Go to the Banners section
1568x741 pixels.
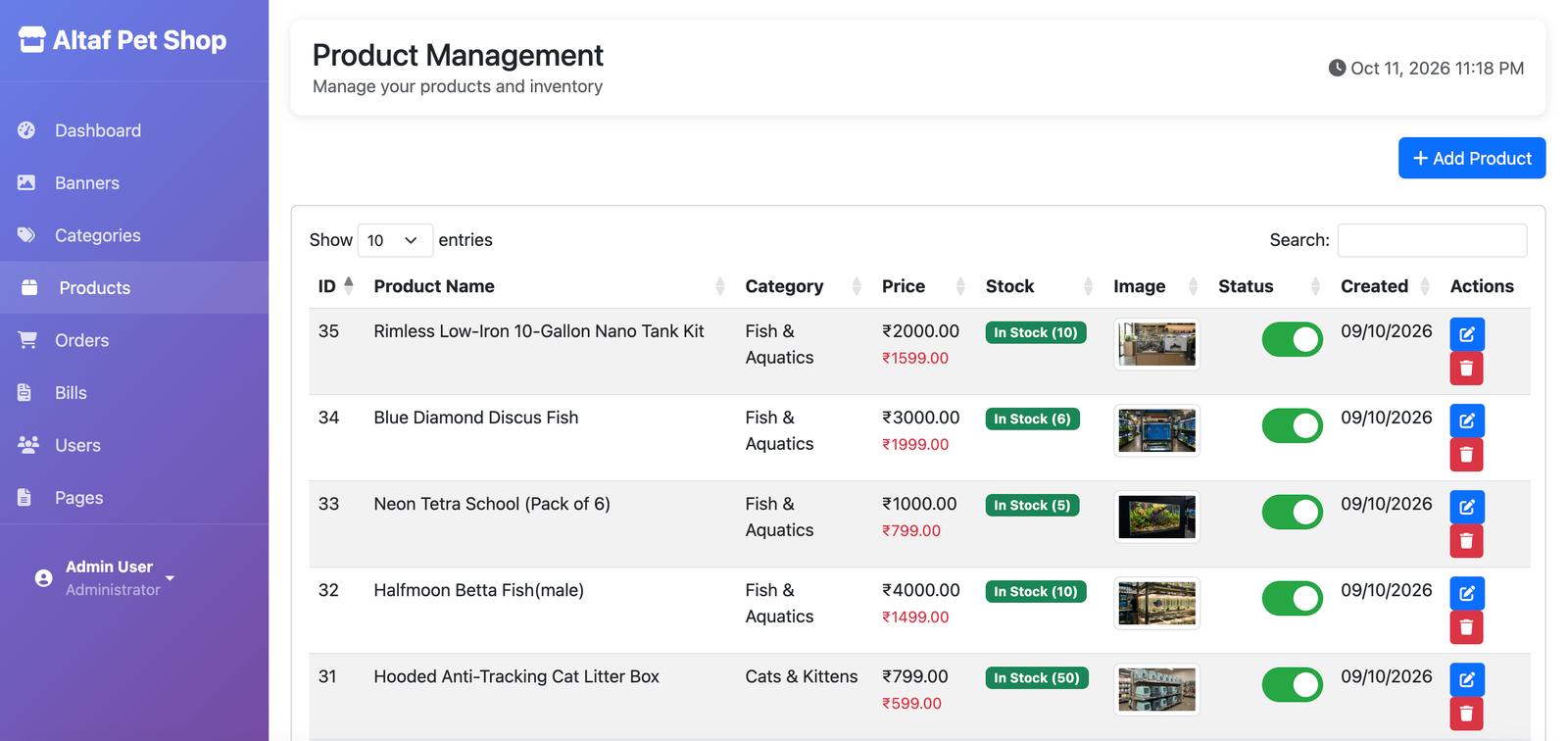[x=134, y=183]
